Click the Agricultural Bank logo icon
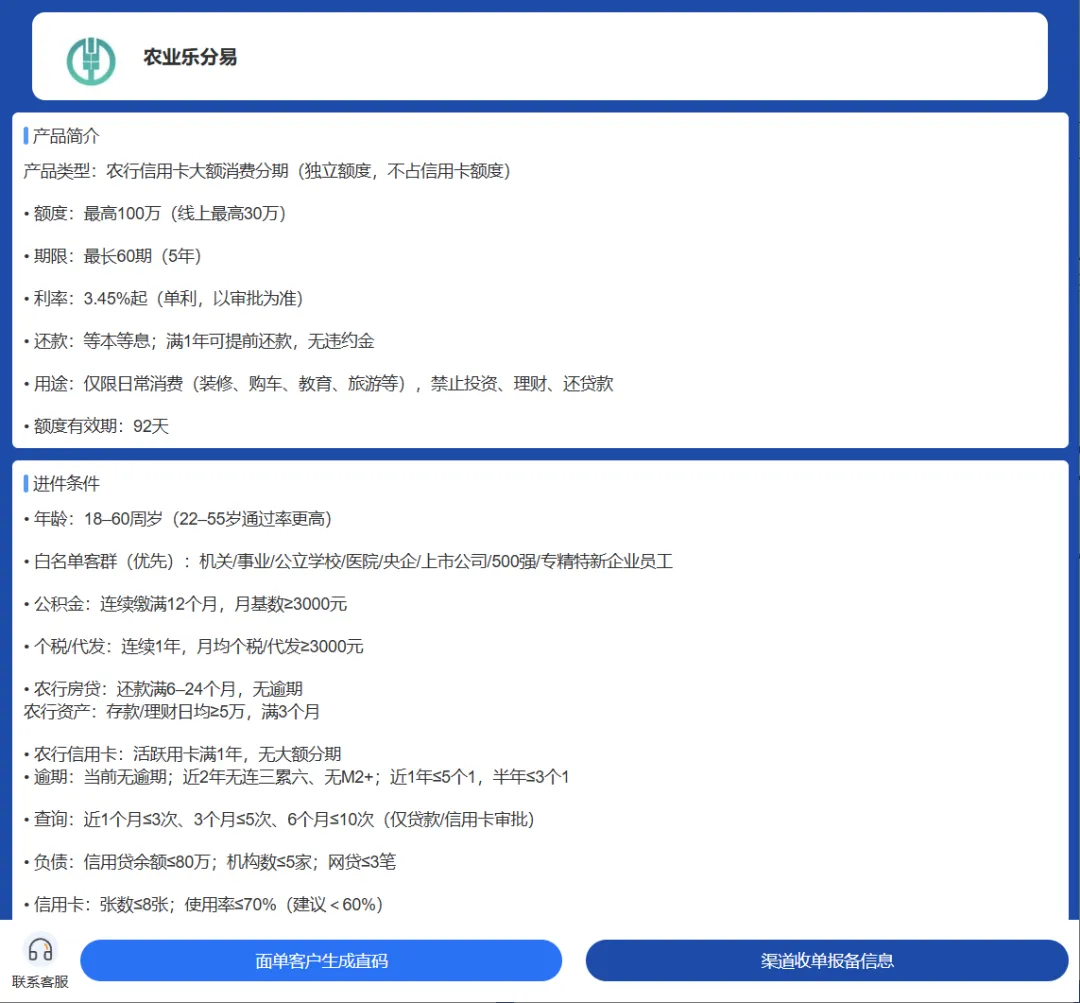The height and width of the screenshot is (1003, 1080). [x=91, y=61]
